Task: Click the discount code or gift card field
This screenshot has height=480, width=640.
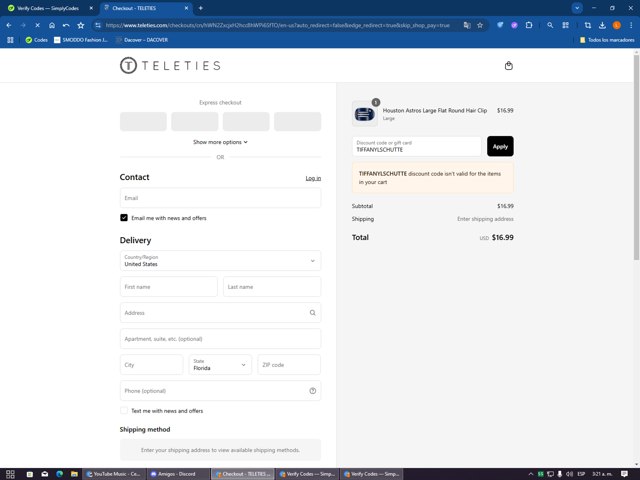Action: point(417,146)
